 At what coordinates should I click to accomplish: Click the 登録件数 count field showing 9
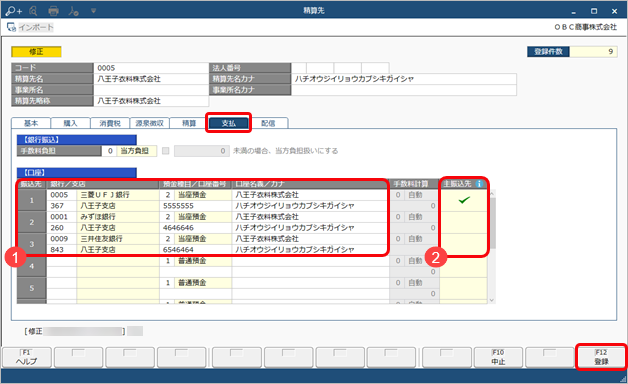click(x=594, y=52)
